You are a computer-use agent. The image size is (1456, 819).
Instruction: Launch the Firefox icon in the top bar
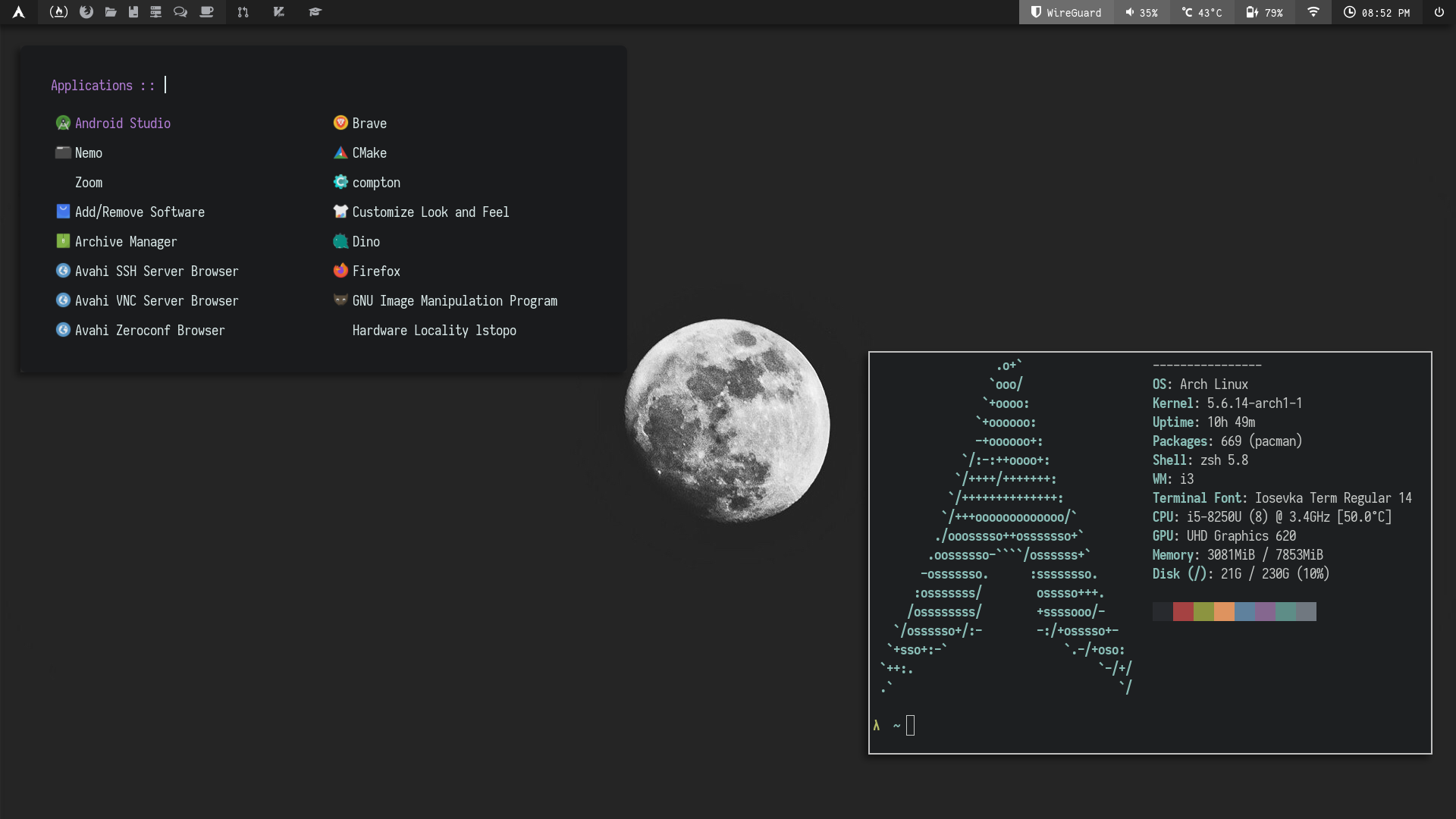click(x=85, y=12)
